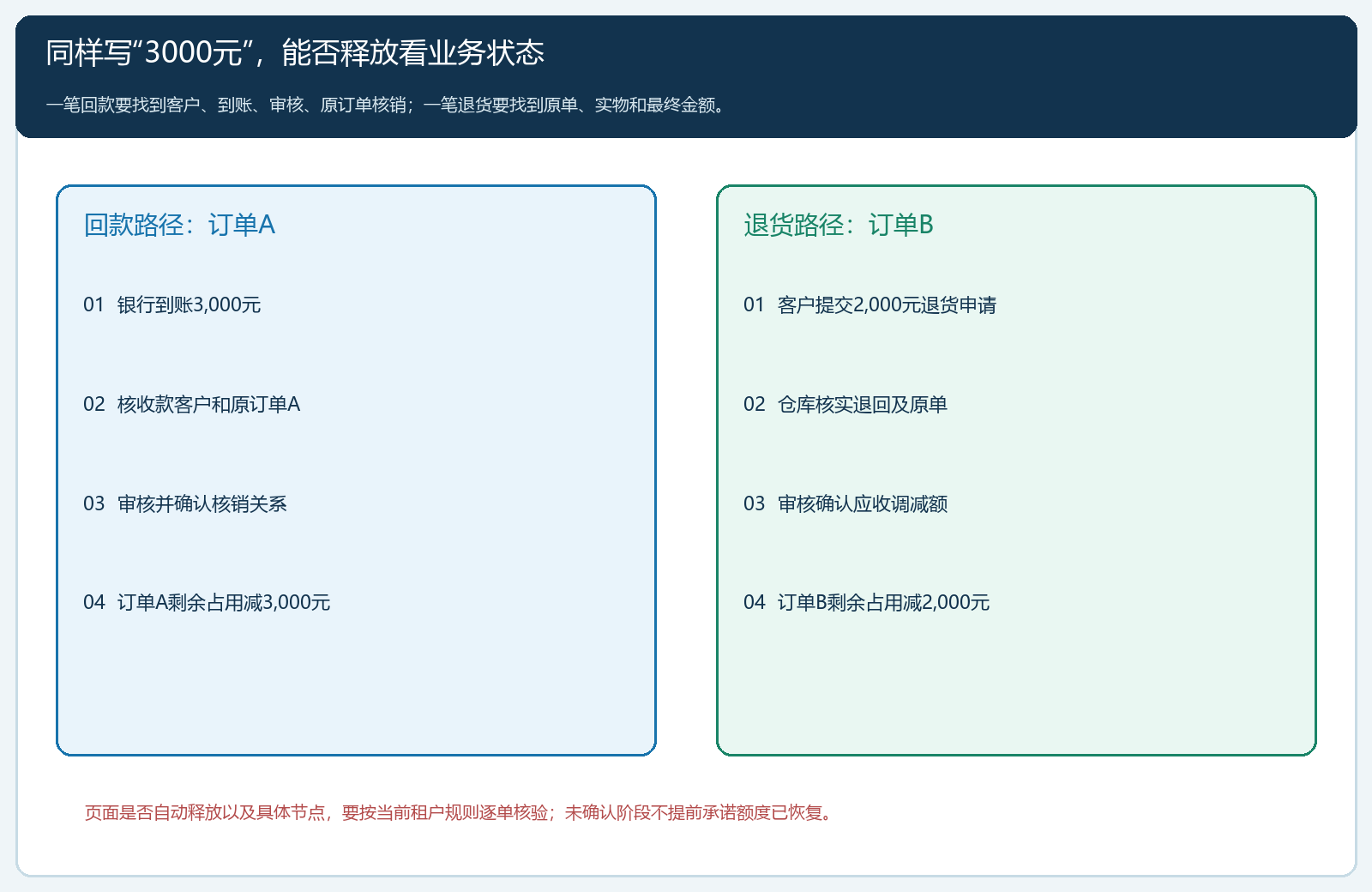
Task: Select the heading 回款路径：订单A
Action: (179, 225)
